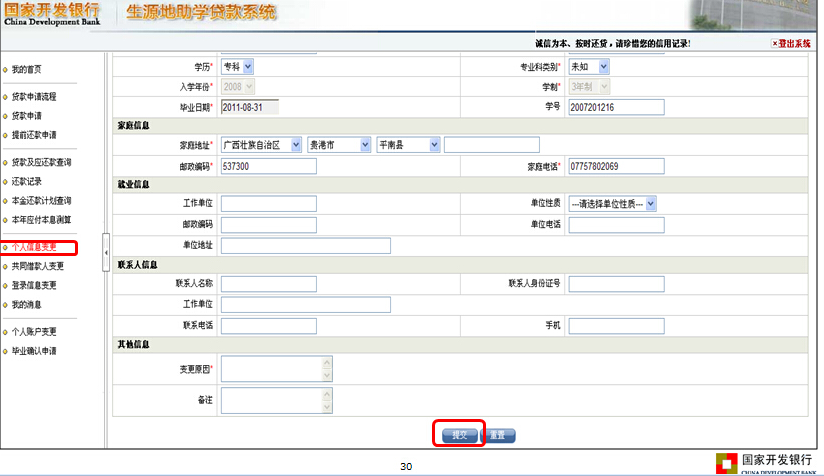Image resolution: width=824 pixels, height=476 pixels.
Task: Open 毕业确认申请 in the sidebar
Action: click(x=34, y=351)
